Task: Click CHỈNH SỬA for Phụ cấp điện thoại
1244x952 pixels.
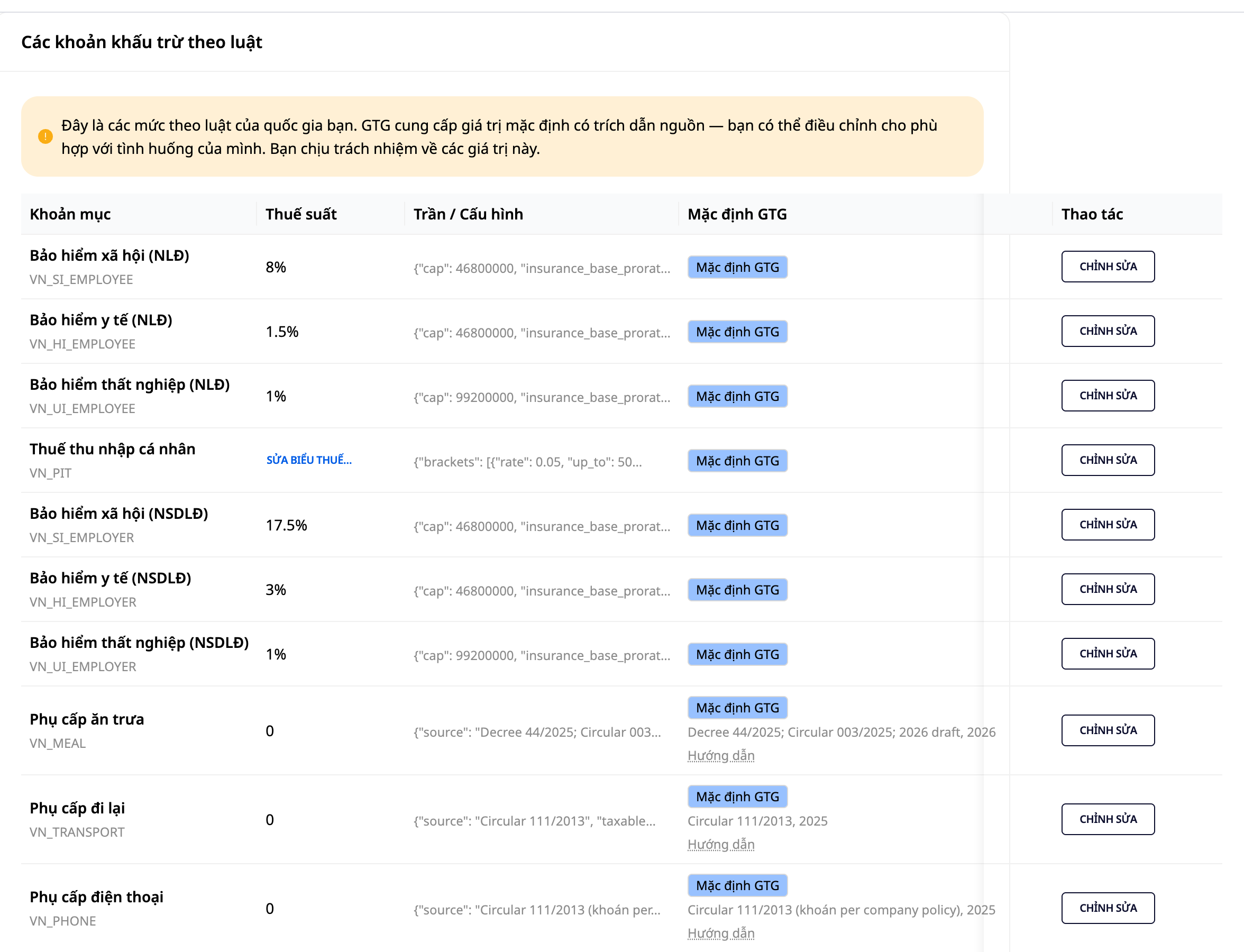Action: coord(1108,909)
